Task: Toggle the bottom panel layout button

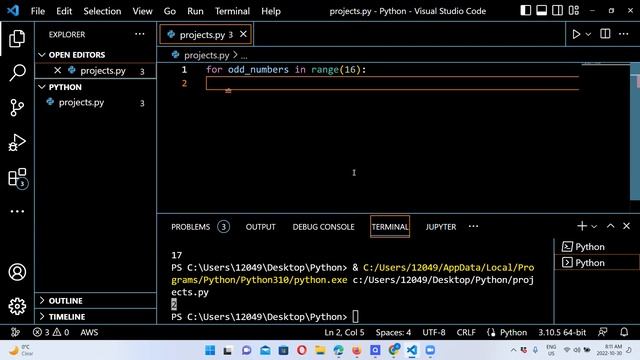Action: 542,11
